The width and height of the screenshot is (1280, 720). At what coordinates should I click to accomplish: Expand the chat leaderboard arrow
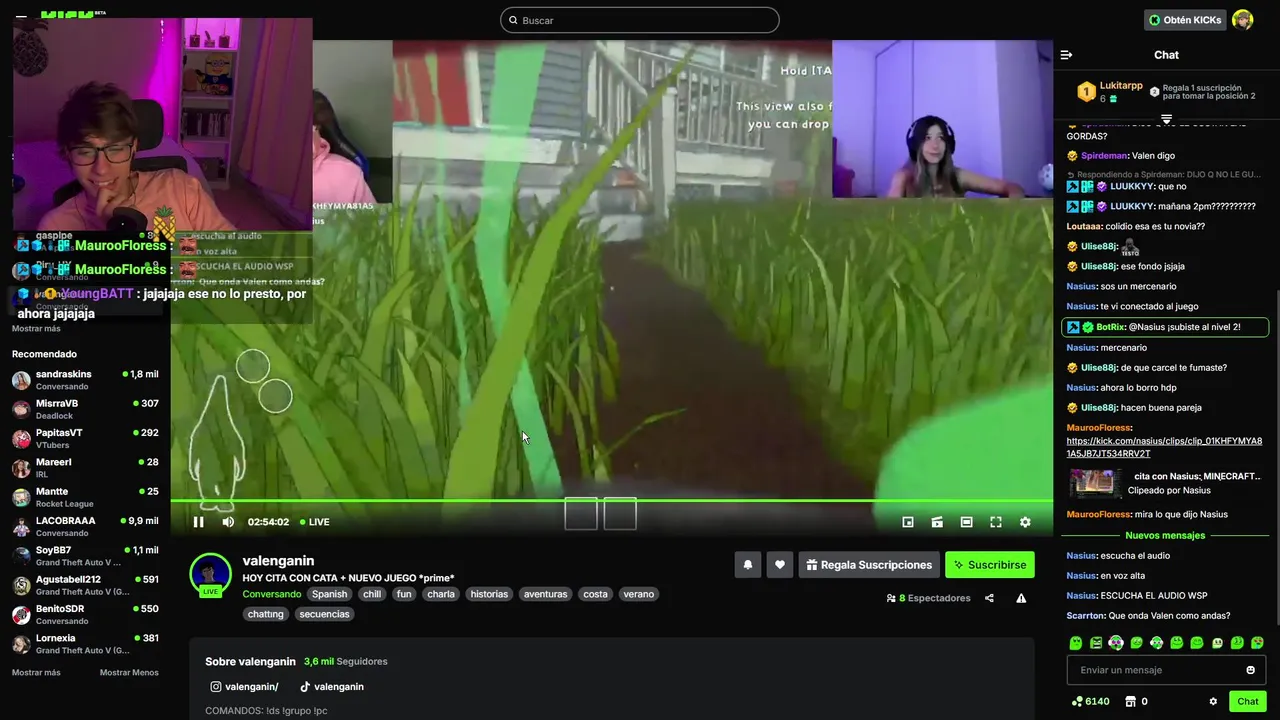click(1166, 119)
